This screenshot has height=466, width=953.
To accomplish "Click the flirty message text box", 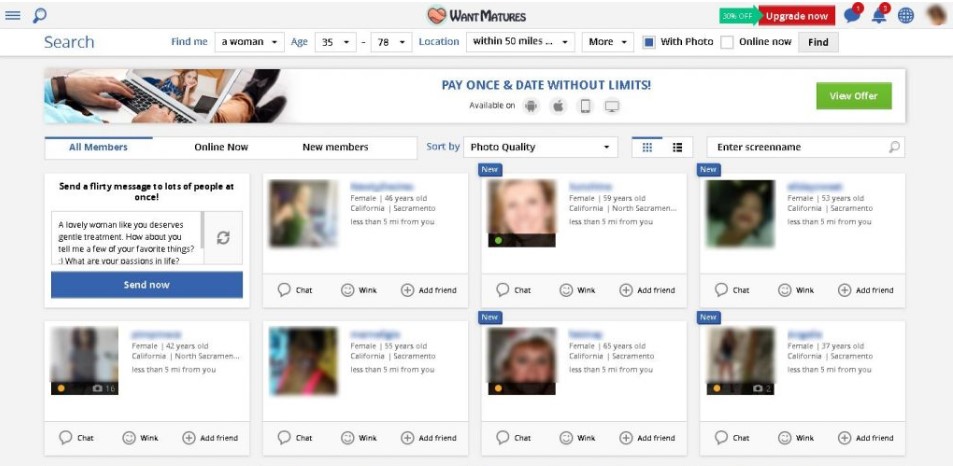I will [x=126, y=238].
